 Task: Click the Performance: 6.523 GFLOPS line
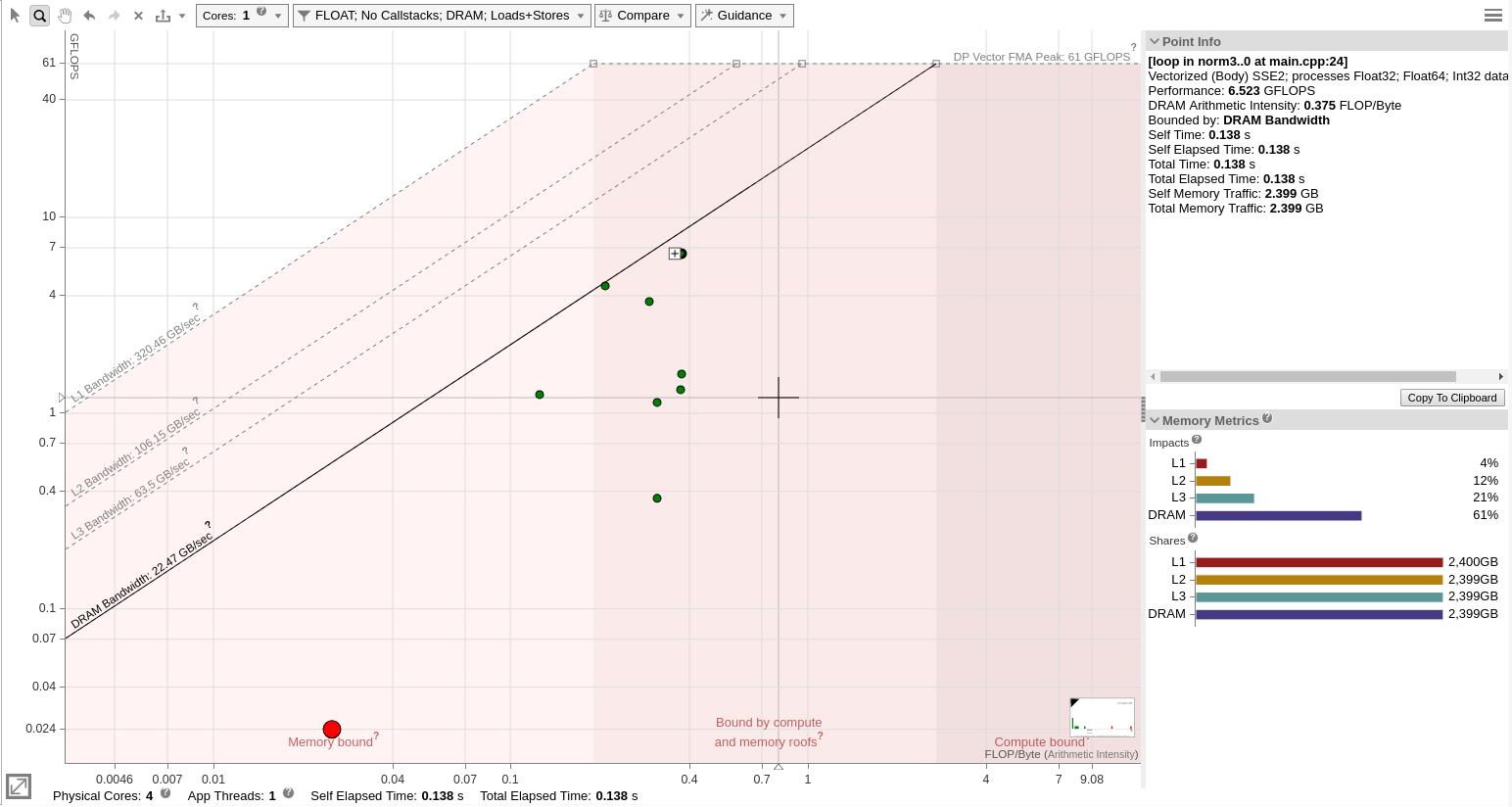(x=1232, y=91)
